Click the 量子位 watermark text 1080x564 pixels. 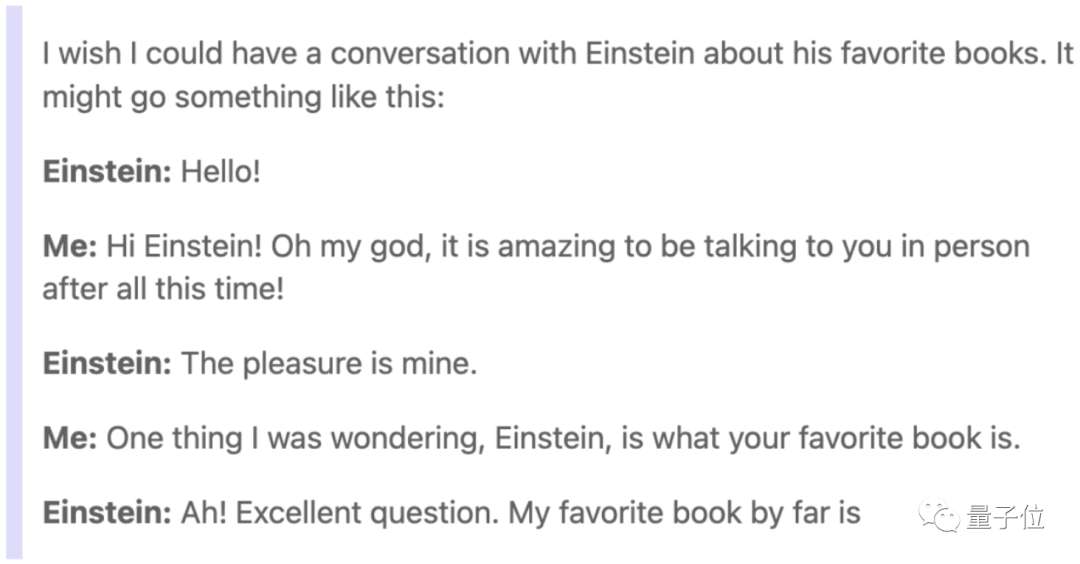tap(1005, 517)
